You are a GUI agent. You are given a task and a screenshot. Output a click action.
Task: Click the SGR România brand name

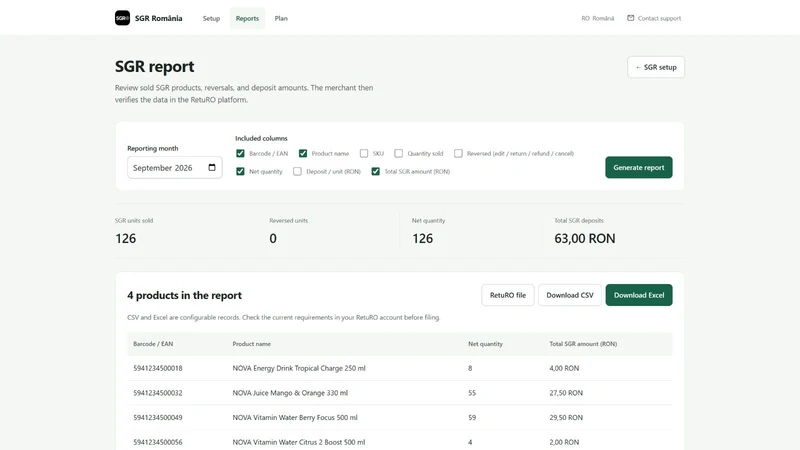(x=159, y=18)
